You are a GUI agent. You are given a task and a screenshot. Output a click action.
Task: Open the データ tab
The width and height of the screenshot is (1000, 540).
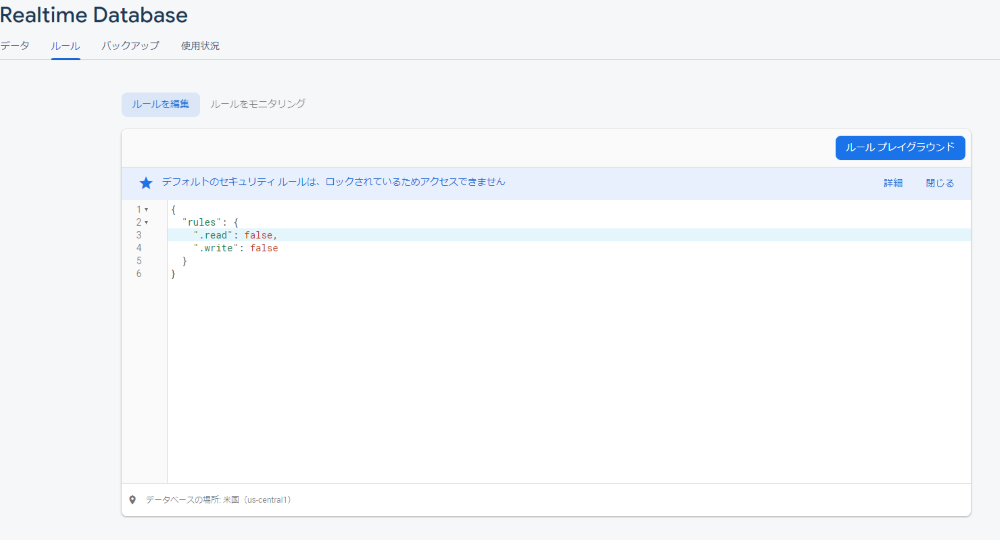click(15, 46)
